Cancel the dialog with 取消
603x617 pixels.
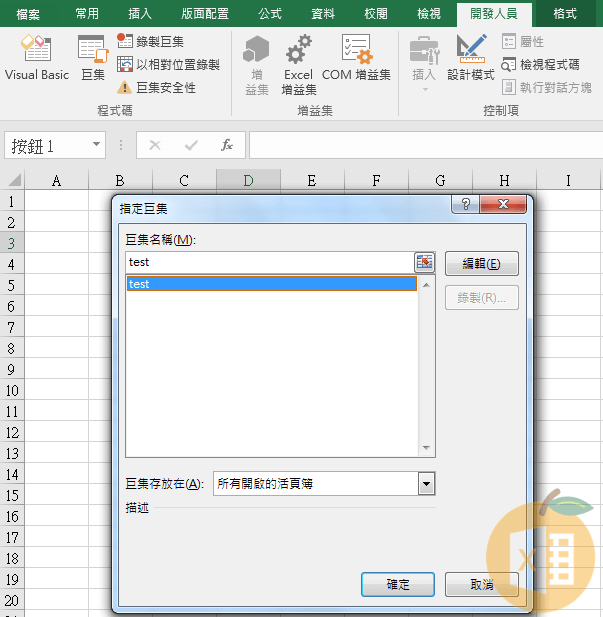[x=481, y=584]
